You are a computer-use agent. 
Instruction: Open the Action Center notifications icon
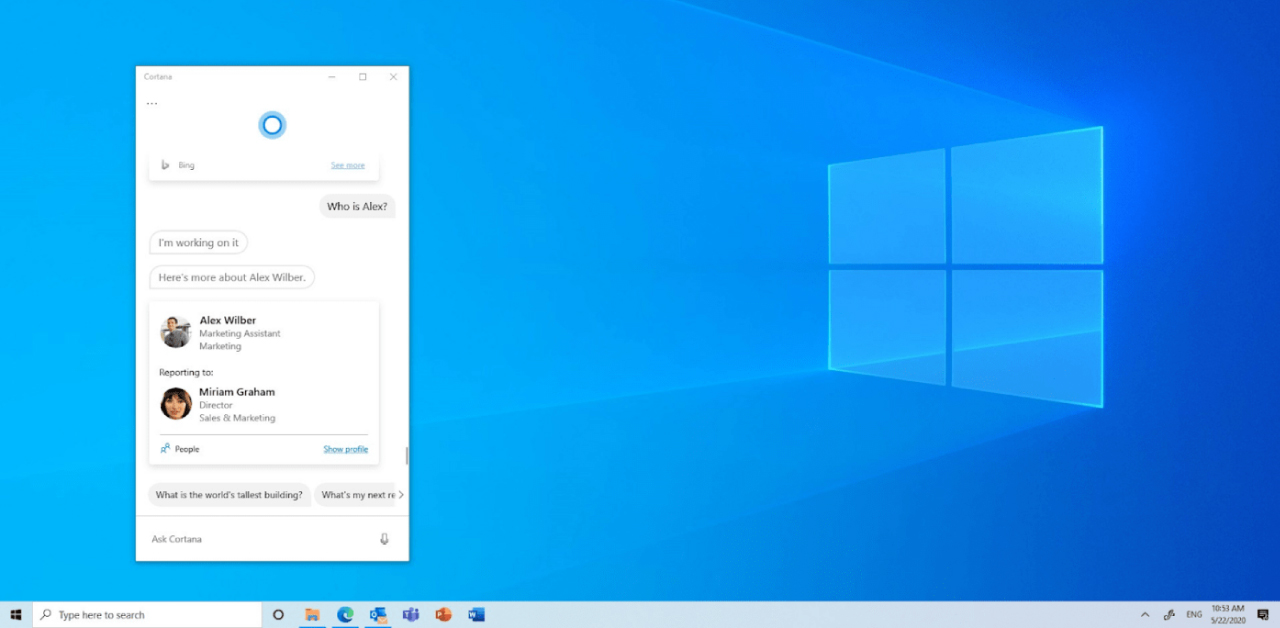coord(1263,615)
